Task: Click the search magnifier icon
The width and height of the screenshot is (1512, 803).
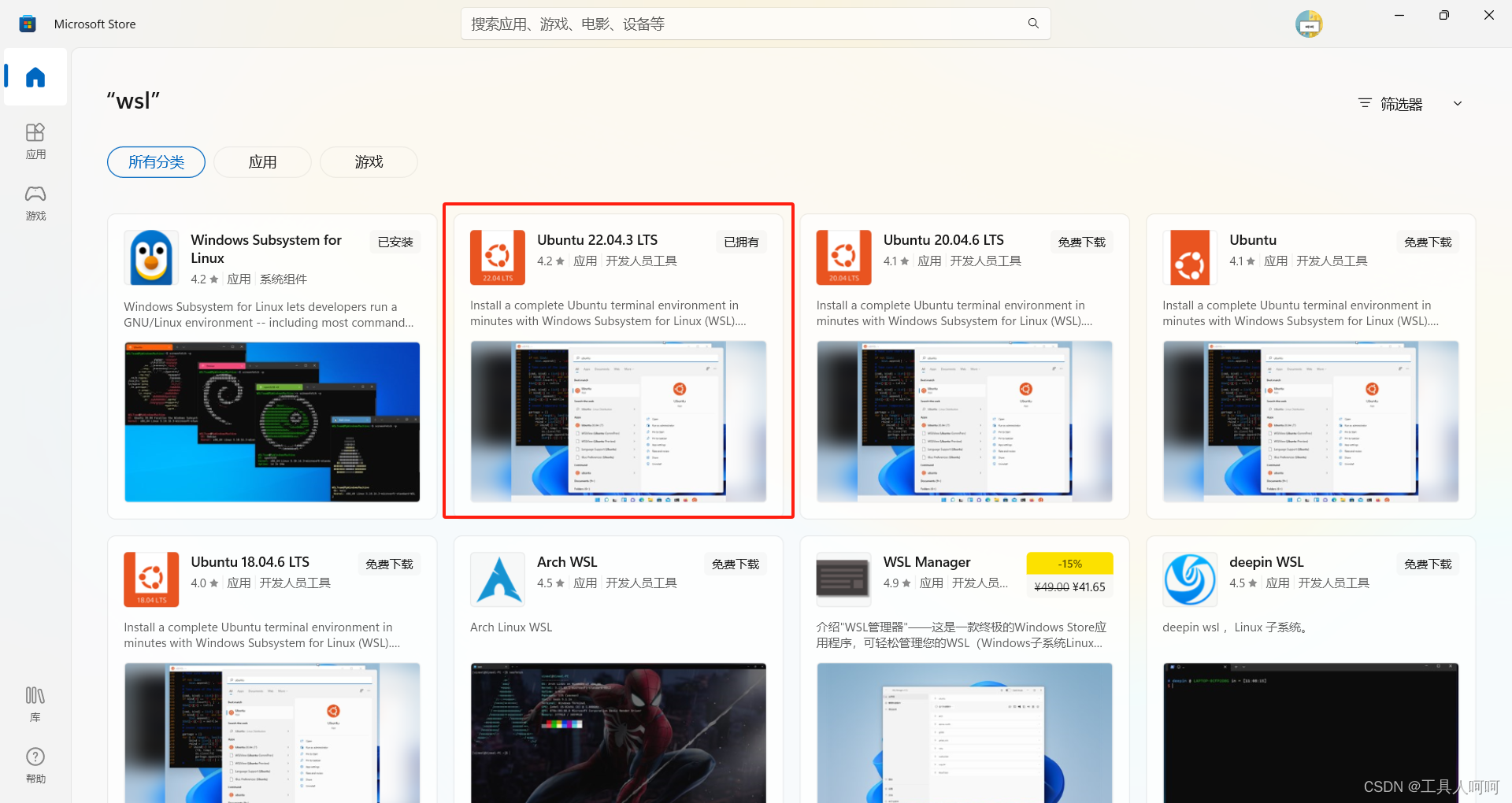Action: point(1033,24)
